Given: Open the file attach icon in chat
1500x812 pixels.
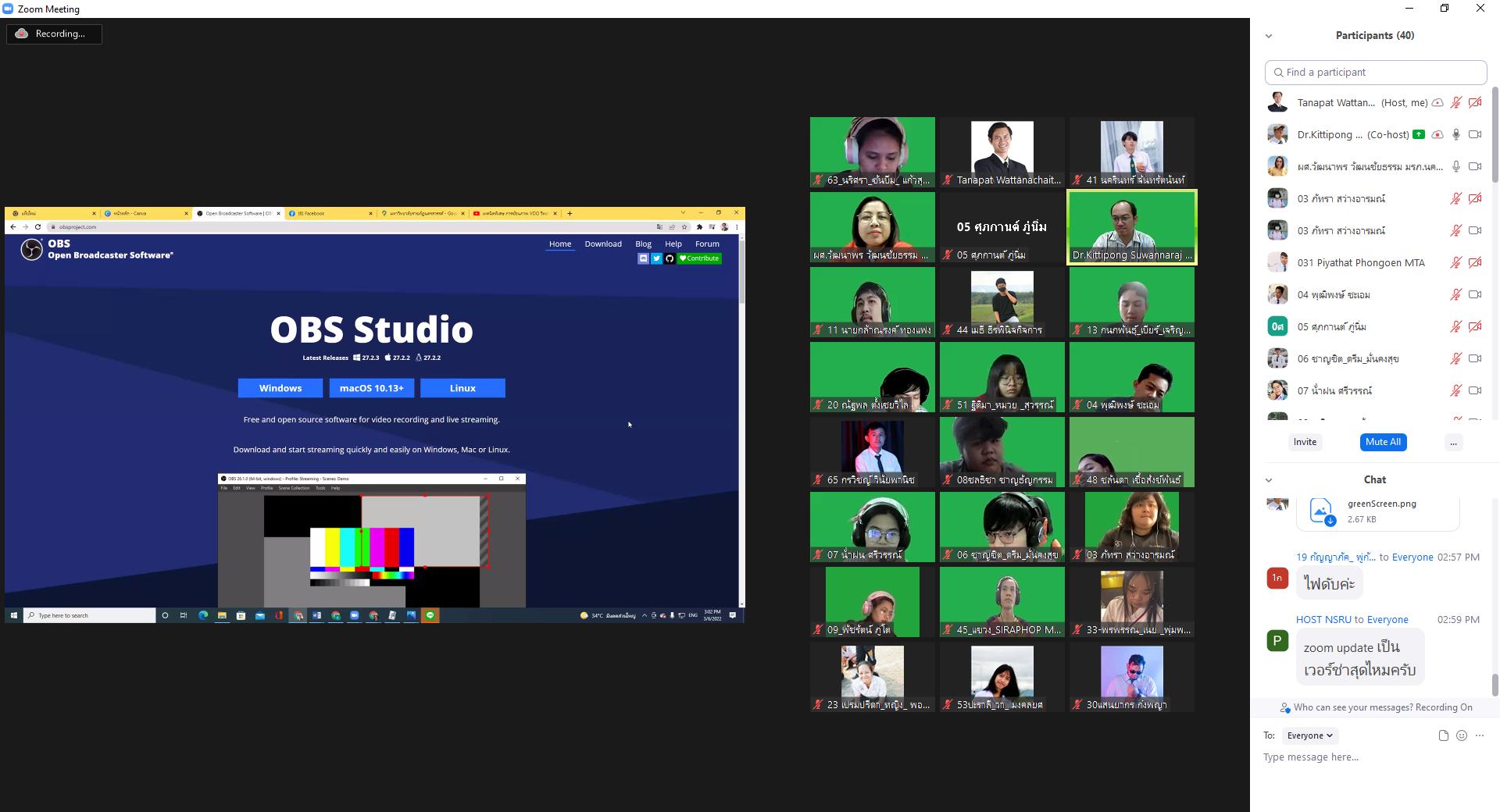Looking at the screenshot, I should [x=1443, y=735].
